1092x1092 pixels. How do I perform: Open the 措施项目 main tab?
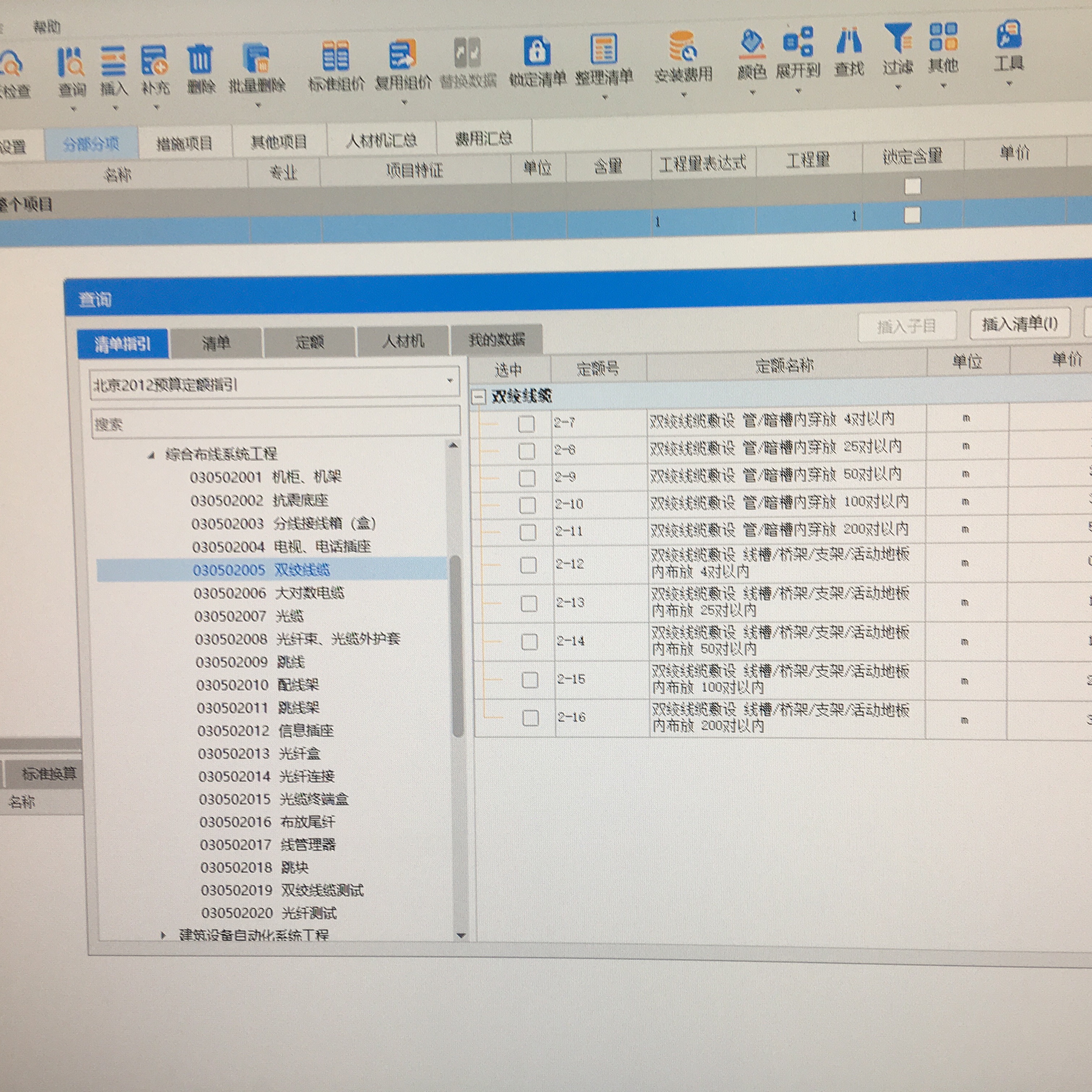[x=184, y=143]
